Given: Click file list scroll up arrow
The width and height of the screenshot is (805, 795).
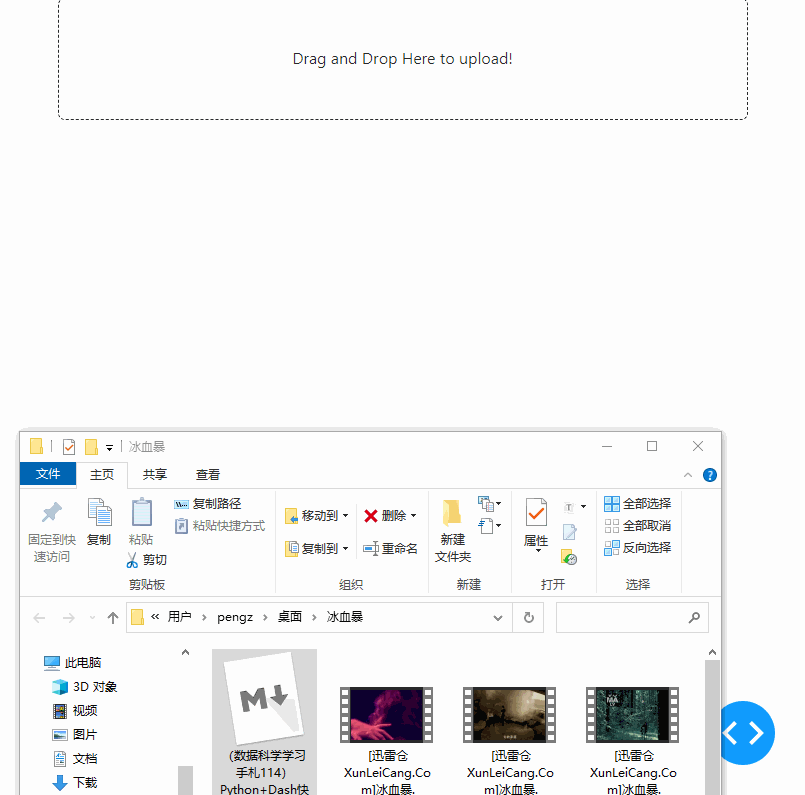Looking at the screenshot, I should [x=712, y=652].
